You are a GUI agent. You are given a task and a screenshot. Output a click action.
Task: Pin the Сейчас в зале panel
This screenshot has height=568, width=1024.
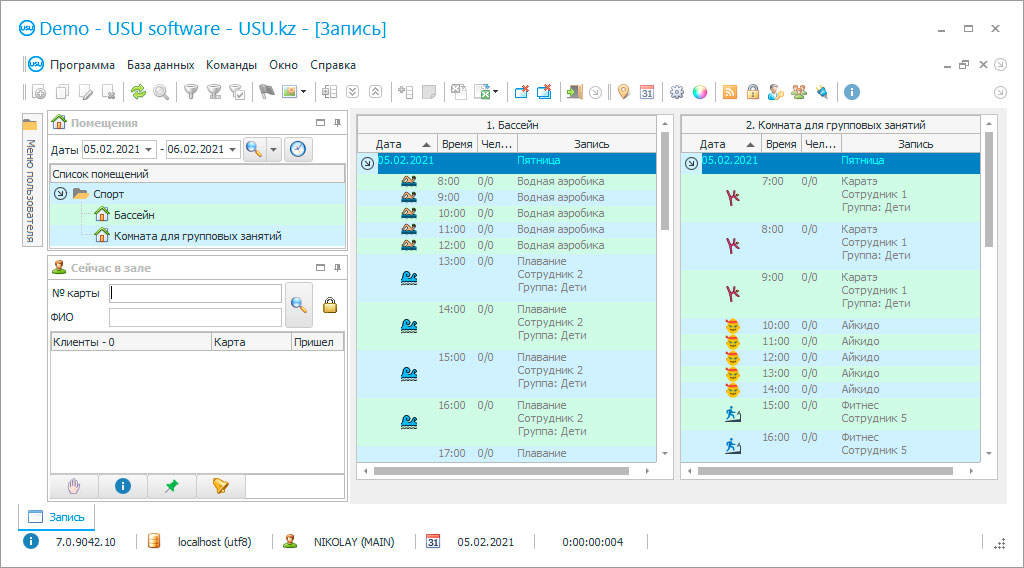(338, 267)
